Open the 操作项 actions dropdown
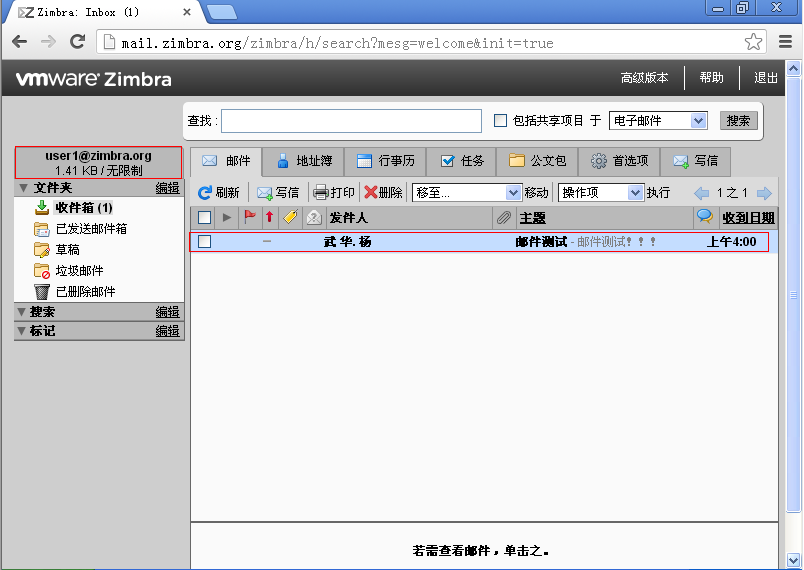 600,193
